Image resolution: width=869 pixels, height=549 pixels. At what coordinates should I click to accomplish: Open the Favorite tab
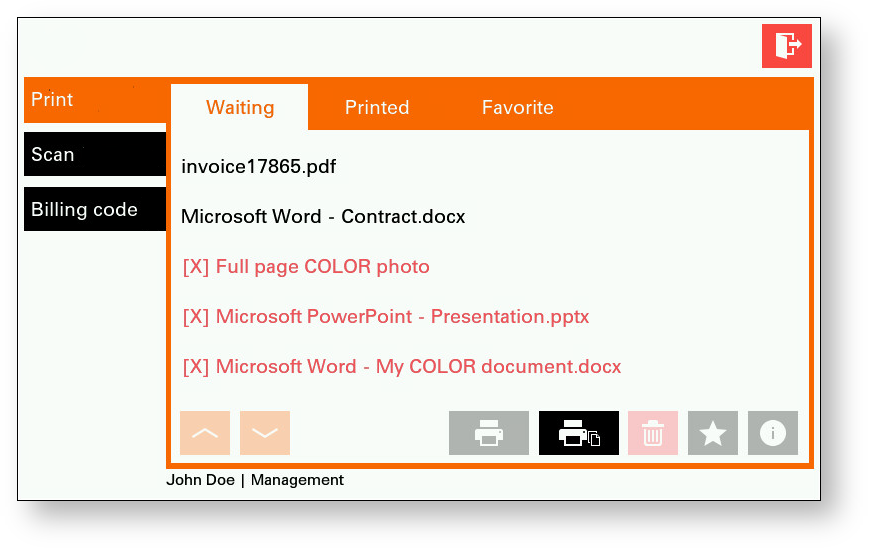[517, 108]
